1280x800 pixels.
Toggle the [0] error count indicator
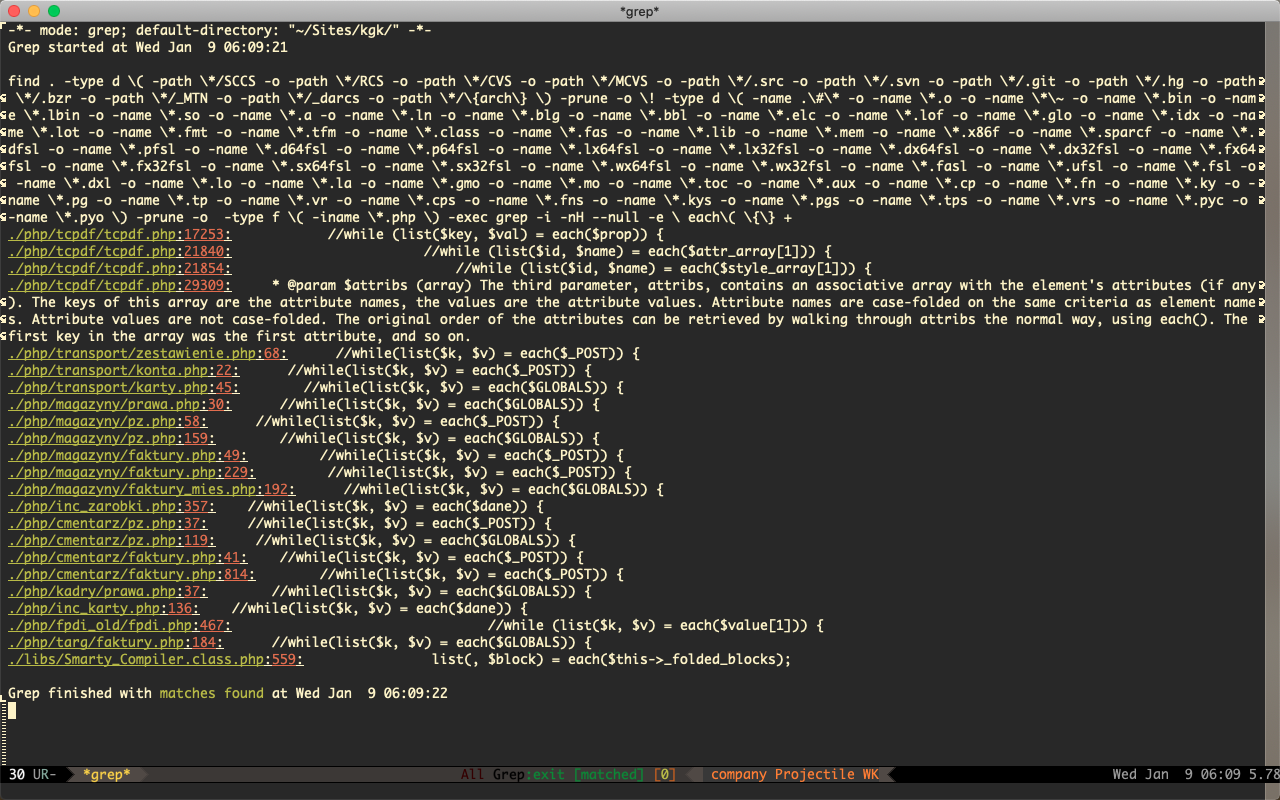[x=665, y=774]
